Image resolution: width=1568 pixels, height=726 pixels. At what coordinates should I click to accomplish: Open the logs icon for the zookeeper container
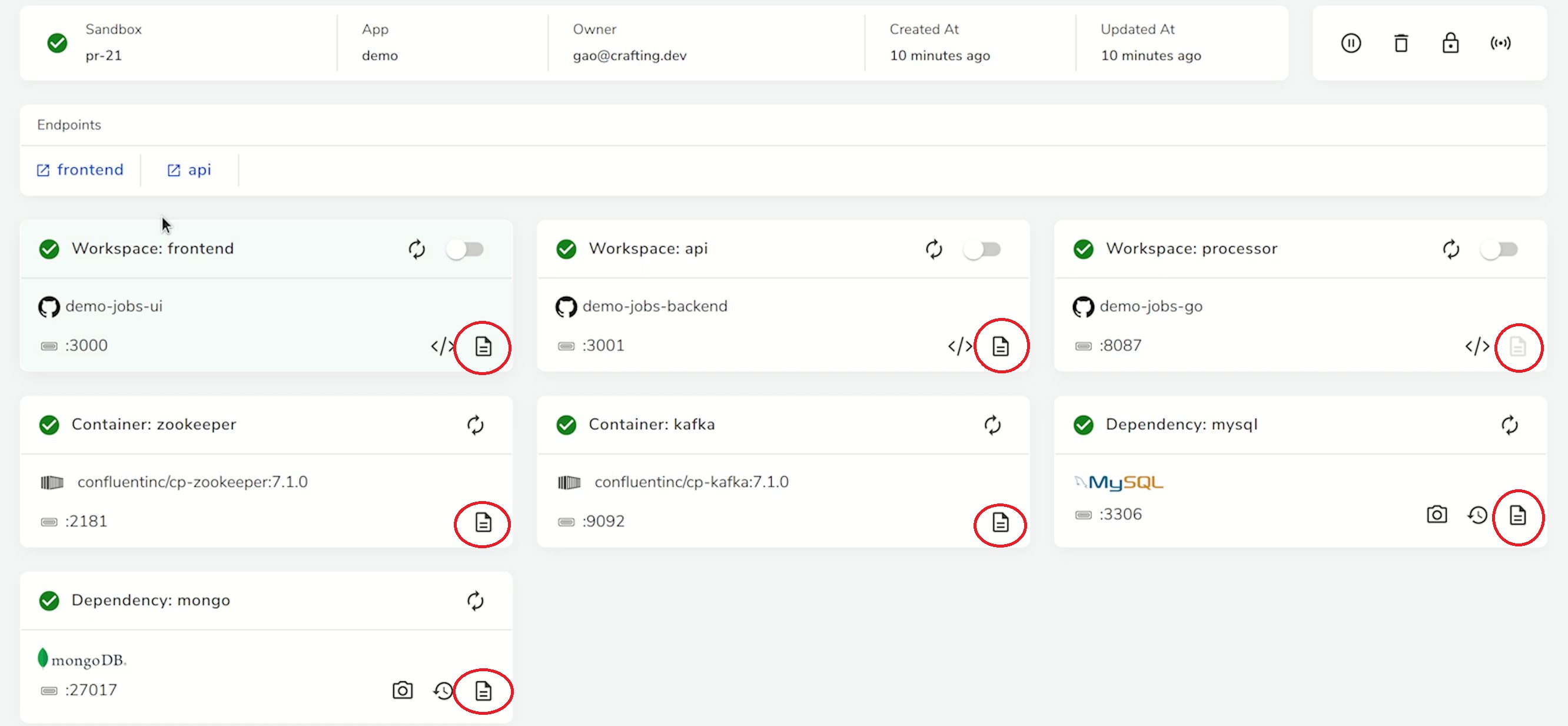pos(483,523)
